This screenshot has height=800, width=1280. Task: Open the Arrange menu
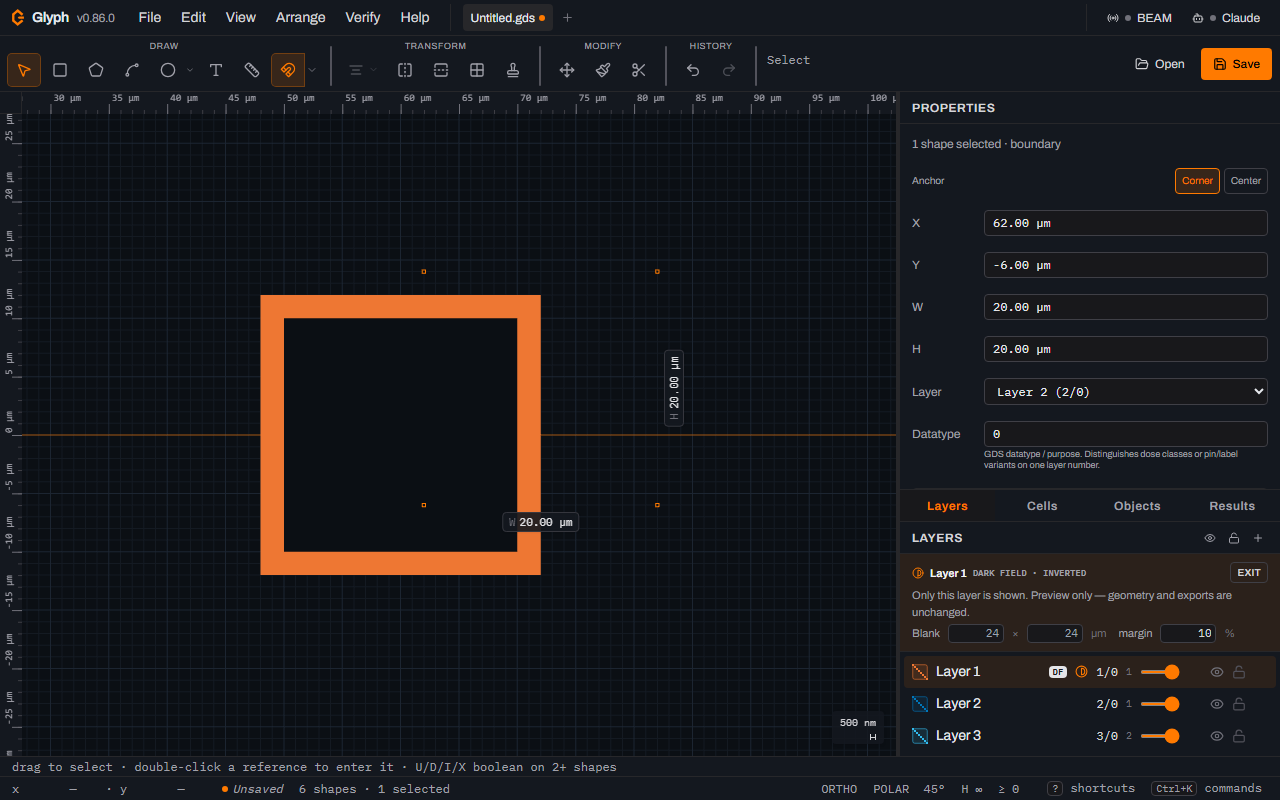pyautogui.click(x=301, y=18)
